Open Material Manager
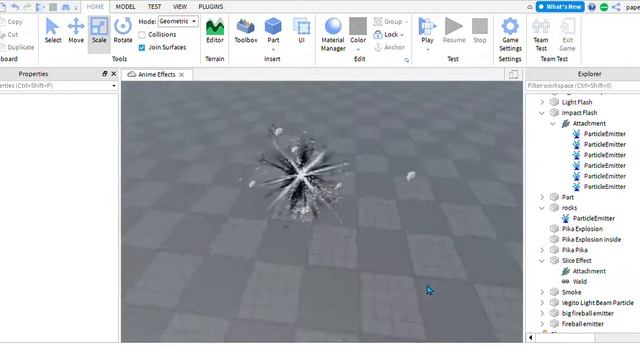Screen dimensions: 640x360 (x=333, y=35)
